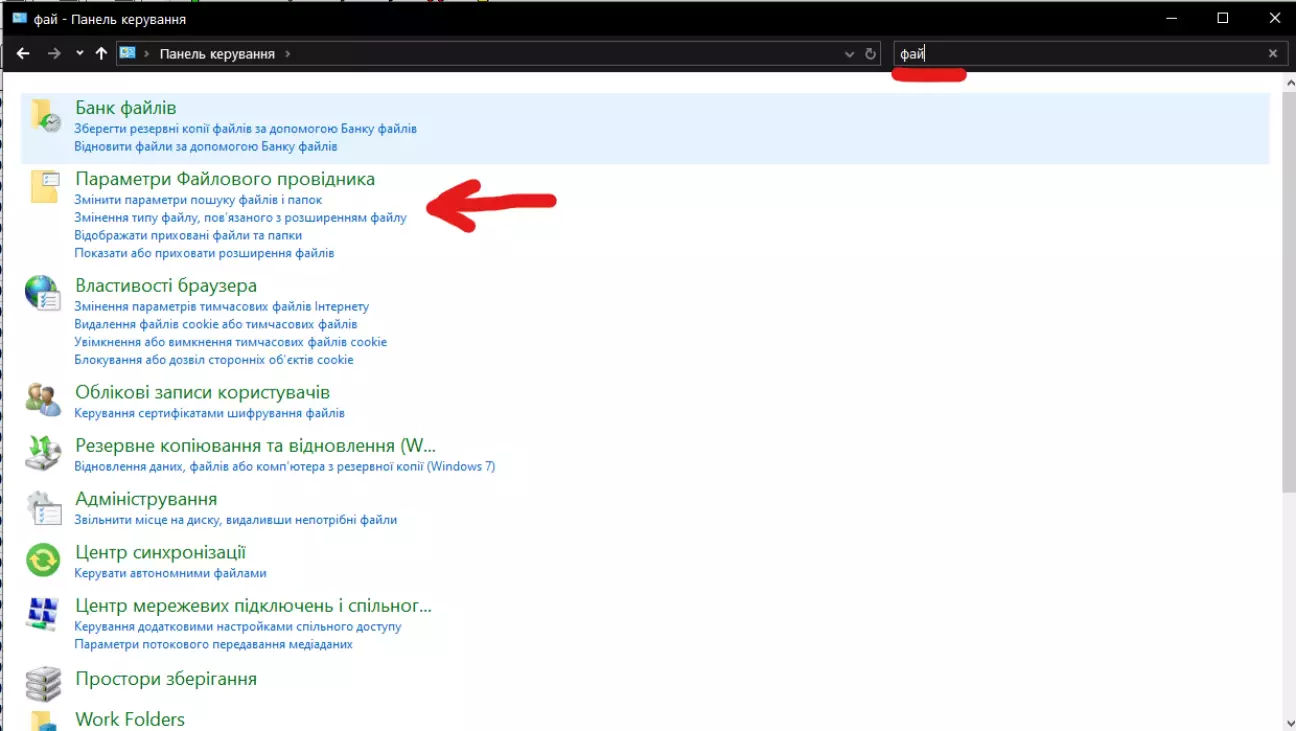Go up one level with up arrow
Viewport: 1296px width, 731px height.
coord(101,54)
